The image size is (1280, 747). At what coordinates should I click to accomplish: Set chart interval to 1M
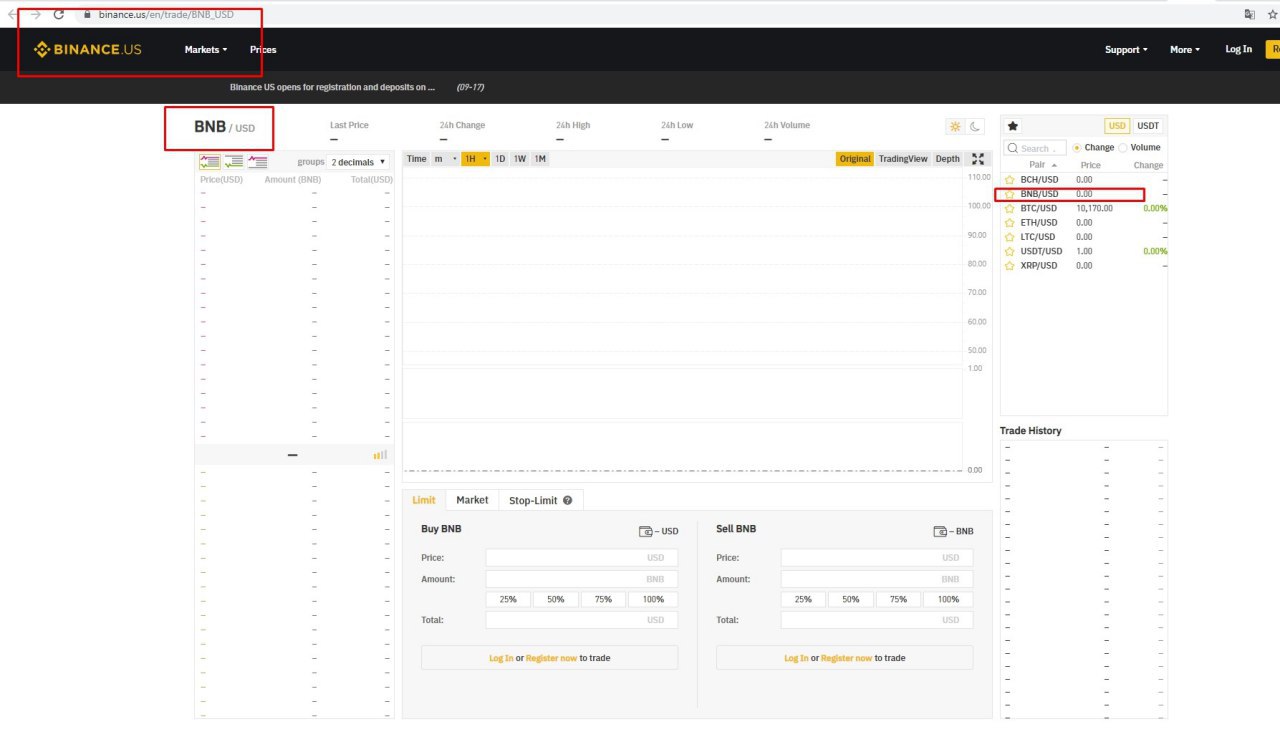pyautogui.click(x=540, y=159)
